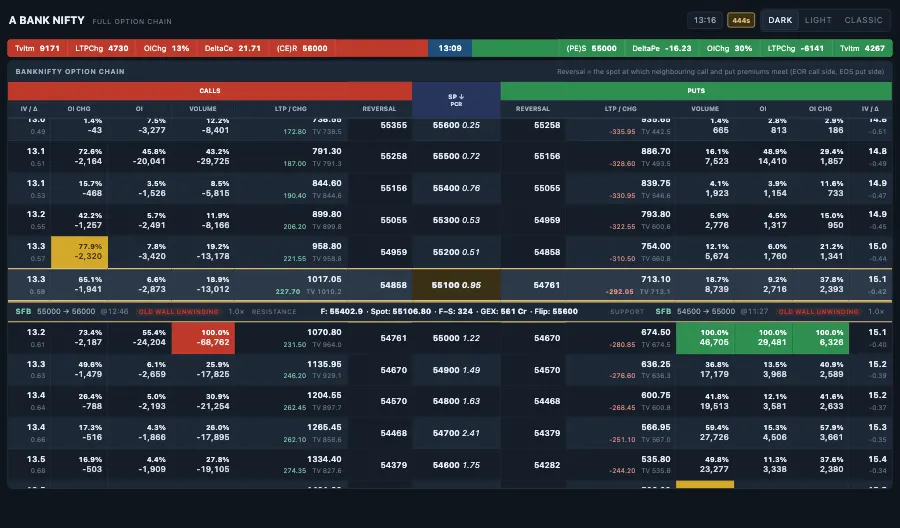Click the red 100.0% -68,762 volume cell
Viewport: 900px width, 528px height.
[x=203, y=338]
